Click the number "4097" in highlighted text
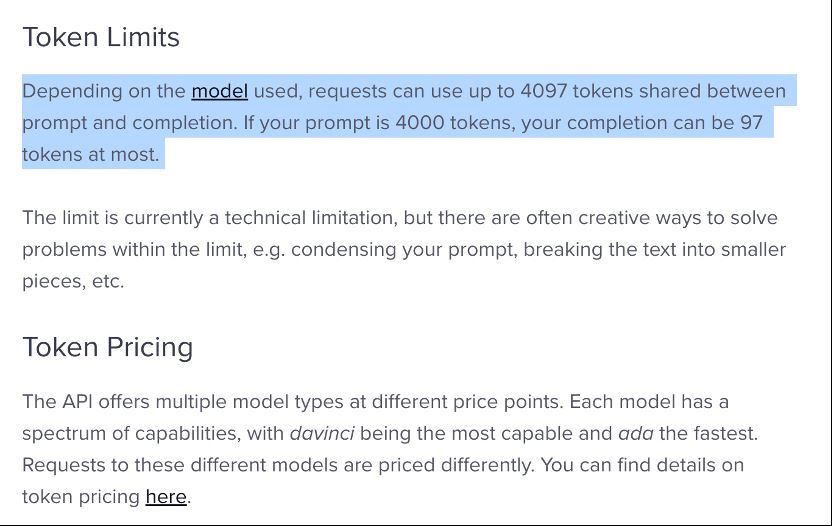Screen dimensions: 832x526 tap(544, 91)
